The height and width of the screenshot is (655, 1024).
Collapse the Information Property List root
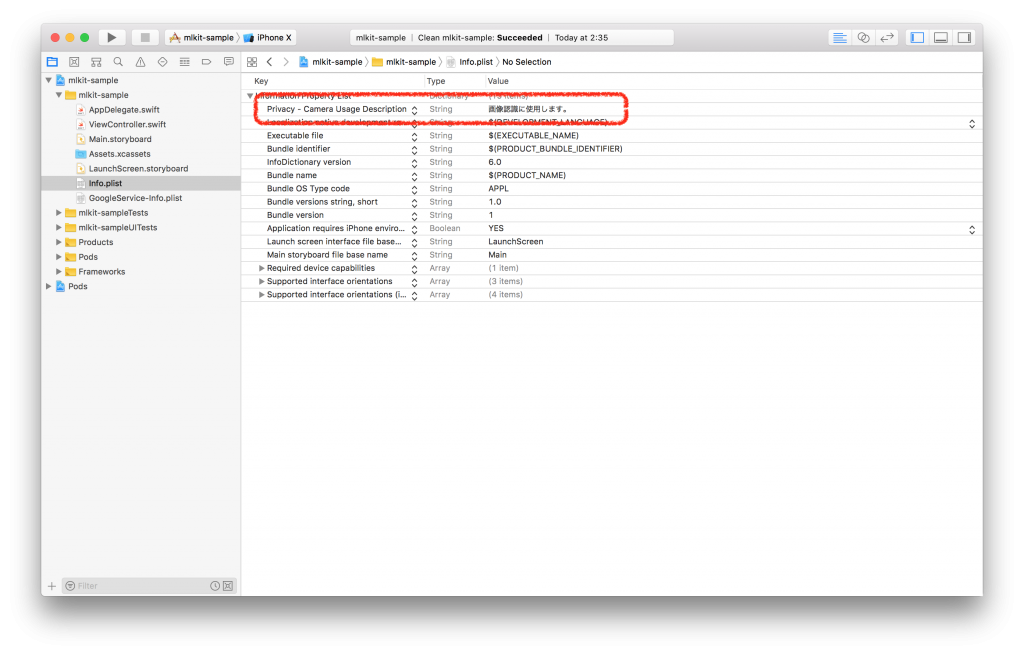click(249, 96)
